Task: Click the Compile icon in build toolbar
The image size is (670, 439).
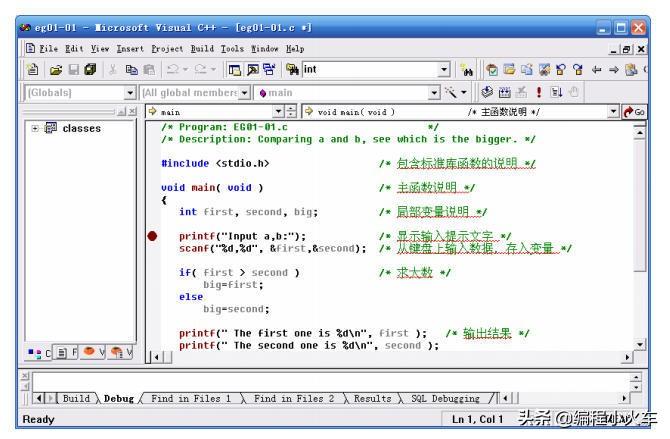Action: click(487, 91)
